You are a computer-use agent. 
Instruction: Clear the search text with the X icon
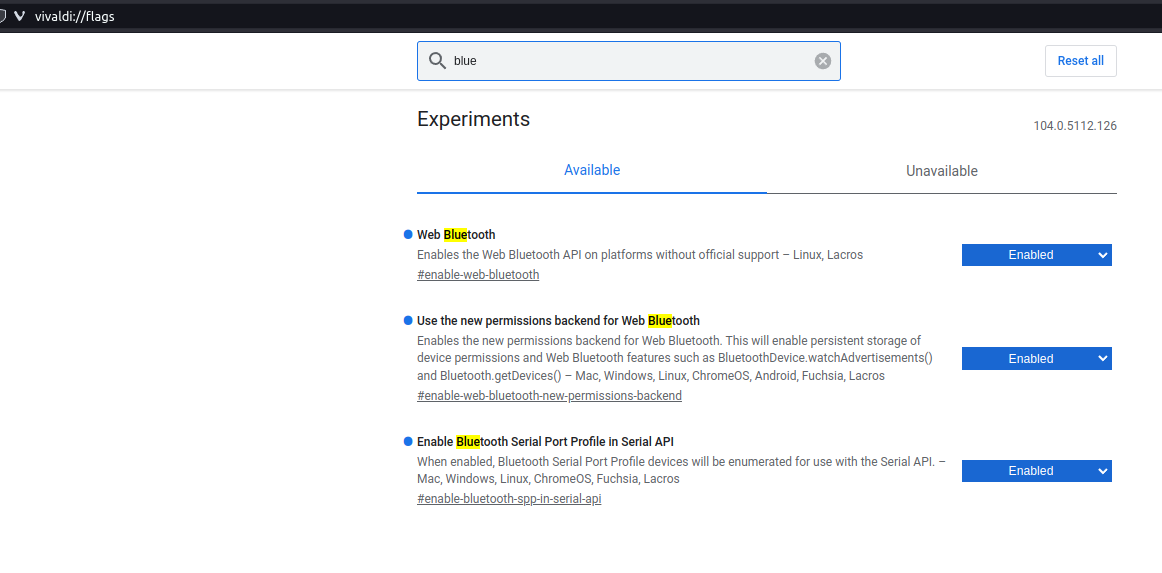(823, 61)
